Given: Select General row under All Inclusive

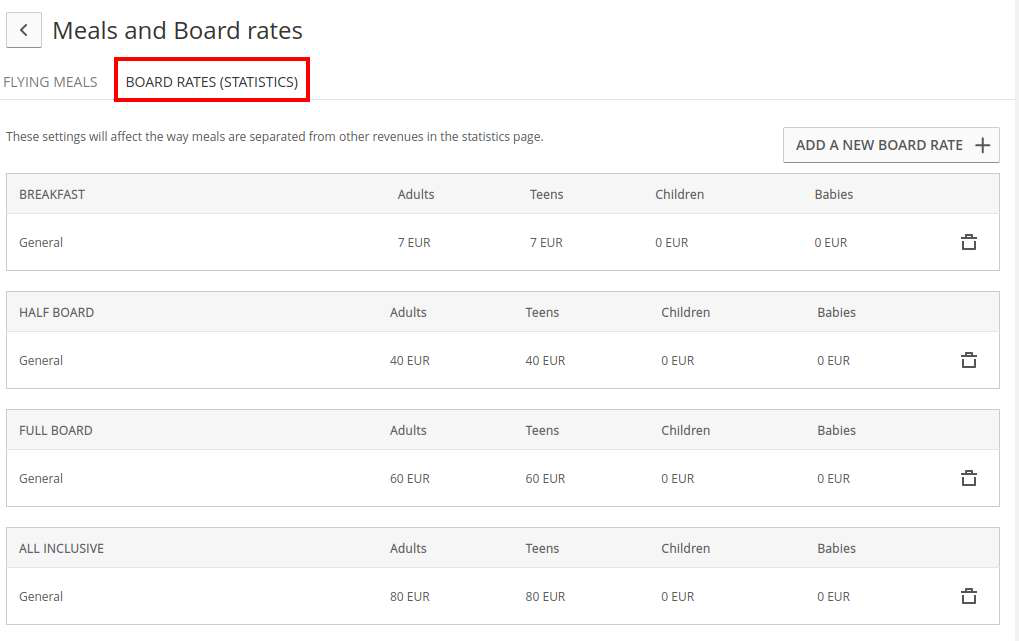Looking at the screenshot, I should [502, 596].
